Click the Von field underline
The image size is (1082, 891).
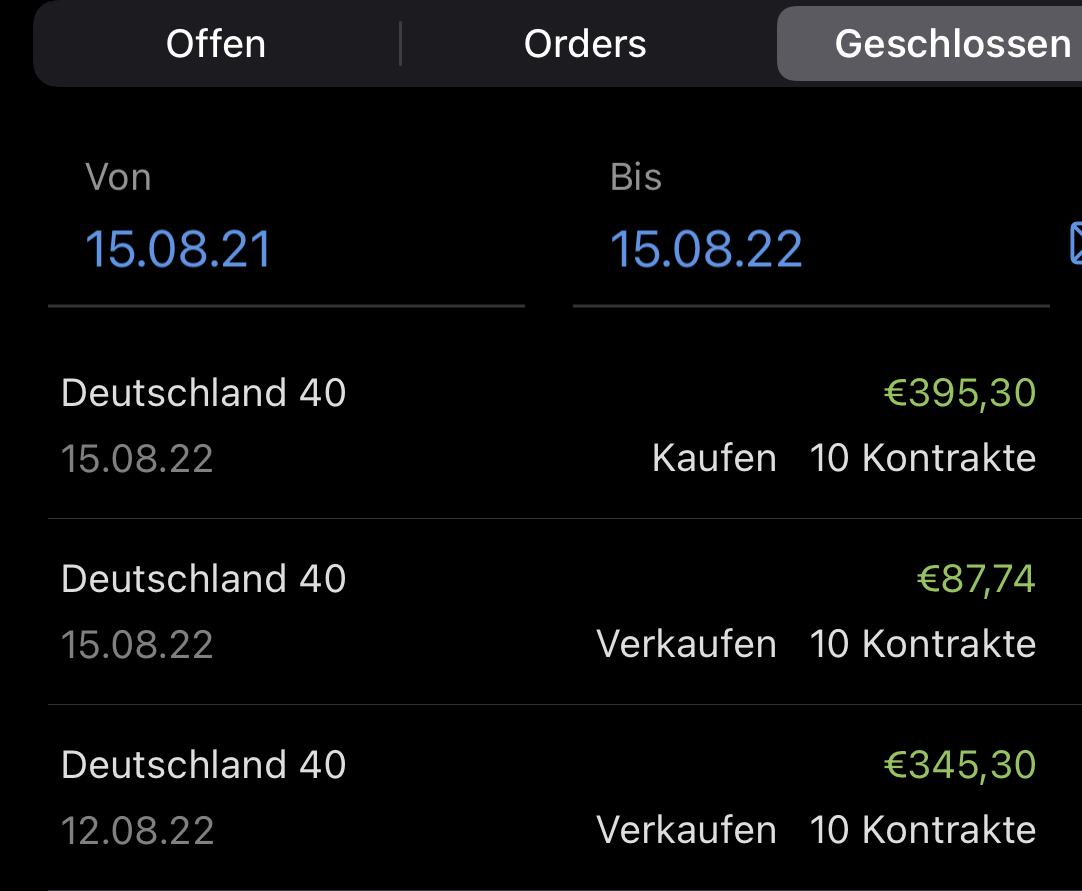tap(287, 304)
